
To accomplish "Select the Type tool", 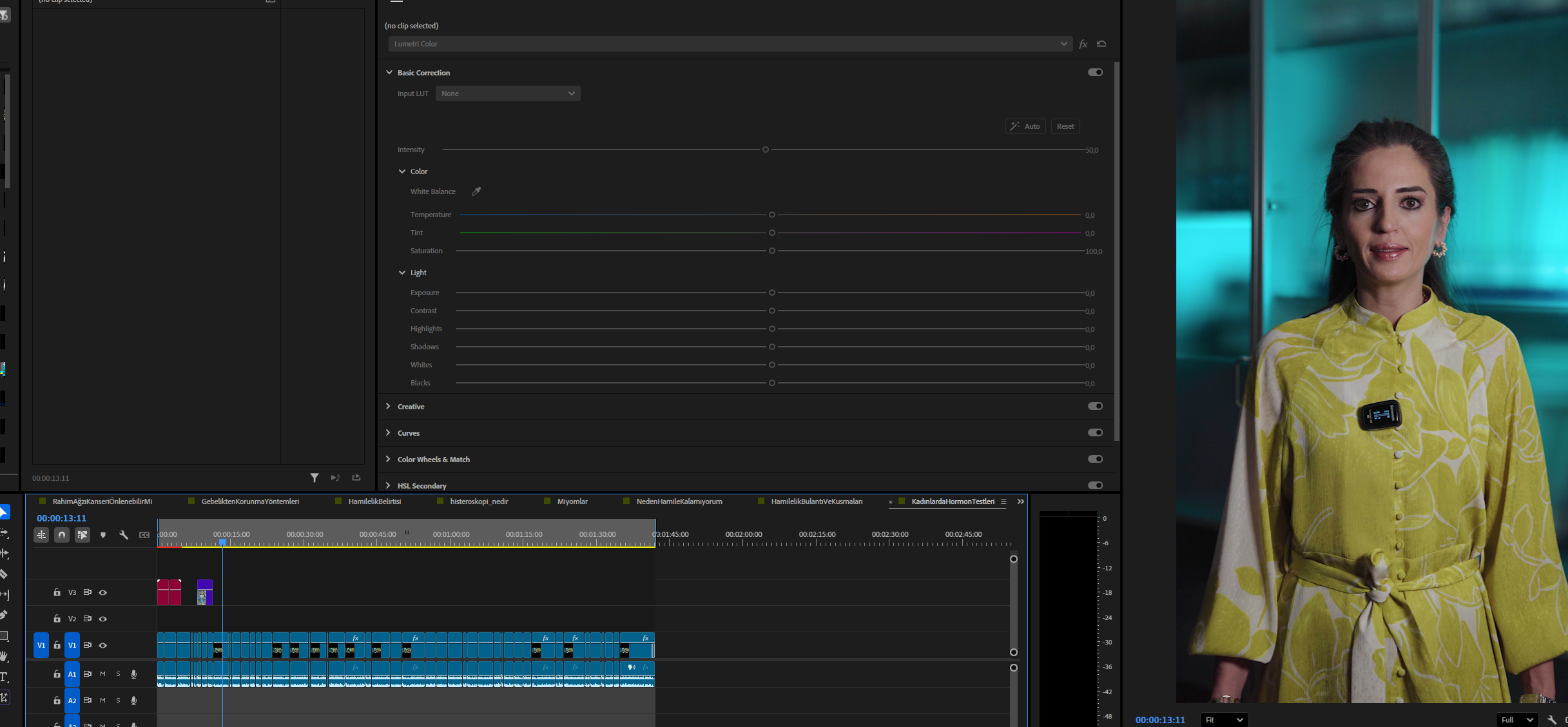I will point(4,677).
